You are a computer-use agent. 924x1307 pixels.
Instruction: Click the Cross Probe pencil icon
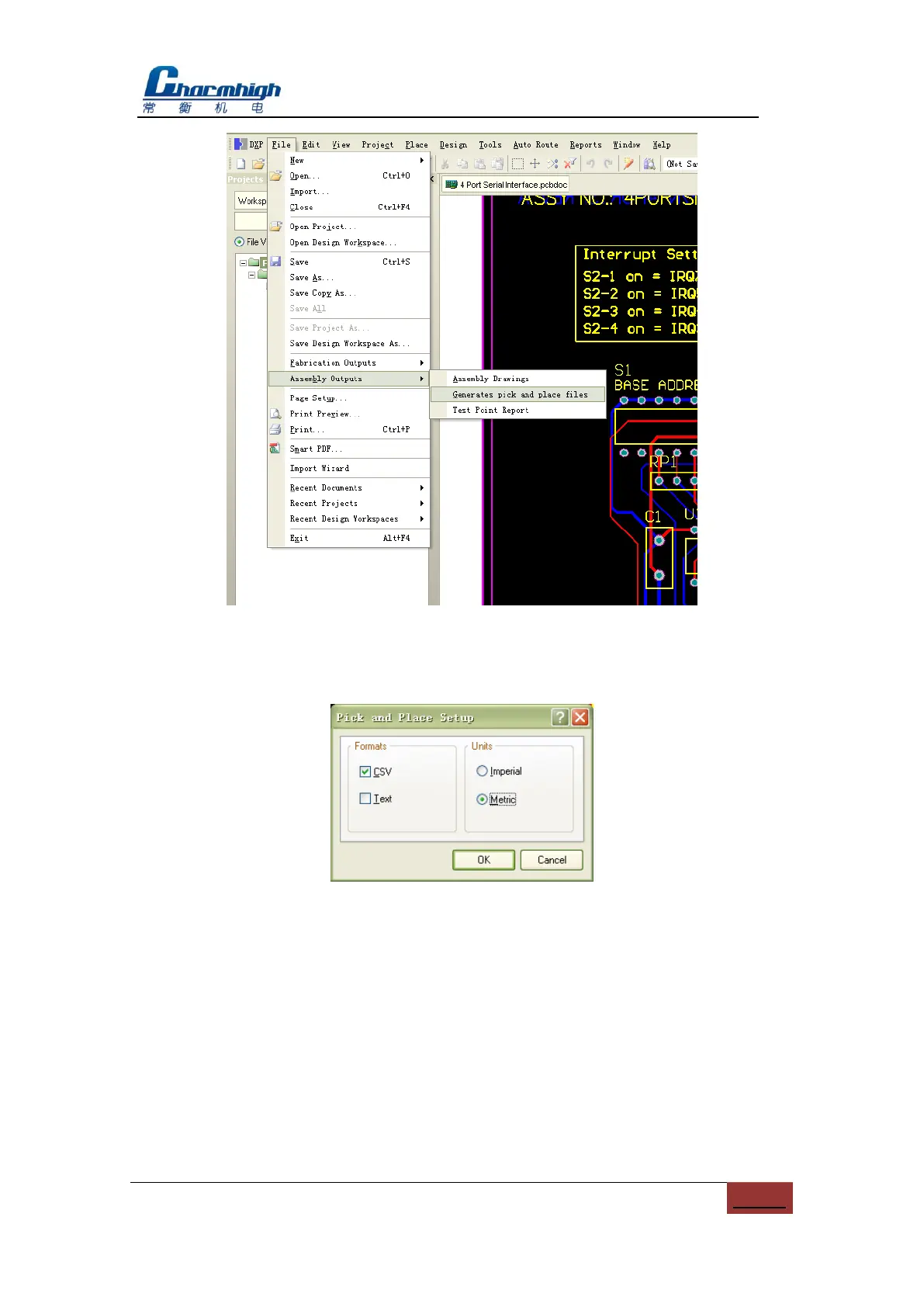coord(629,164)
